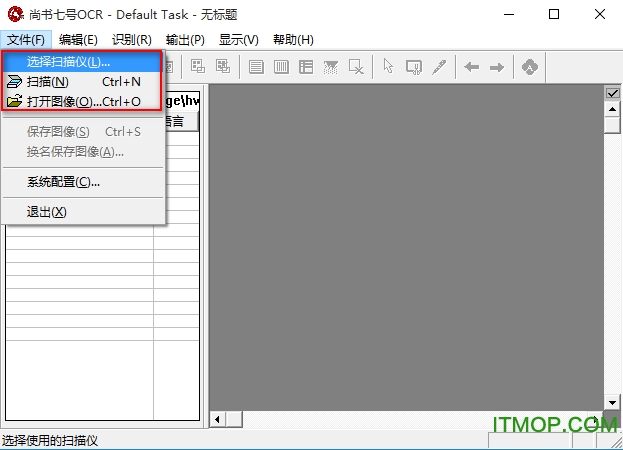The width and height of the screenshot is (623, 450).
Task: Click the right arrow next-page toolbar icon
Action: click(497, 67)
